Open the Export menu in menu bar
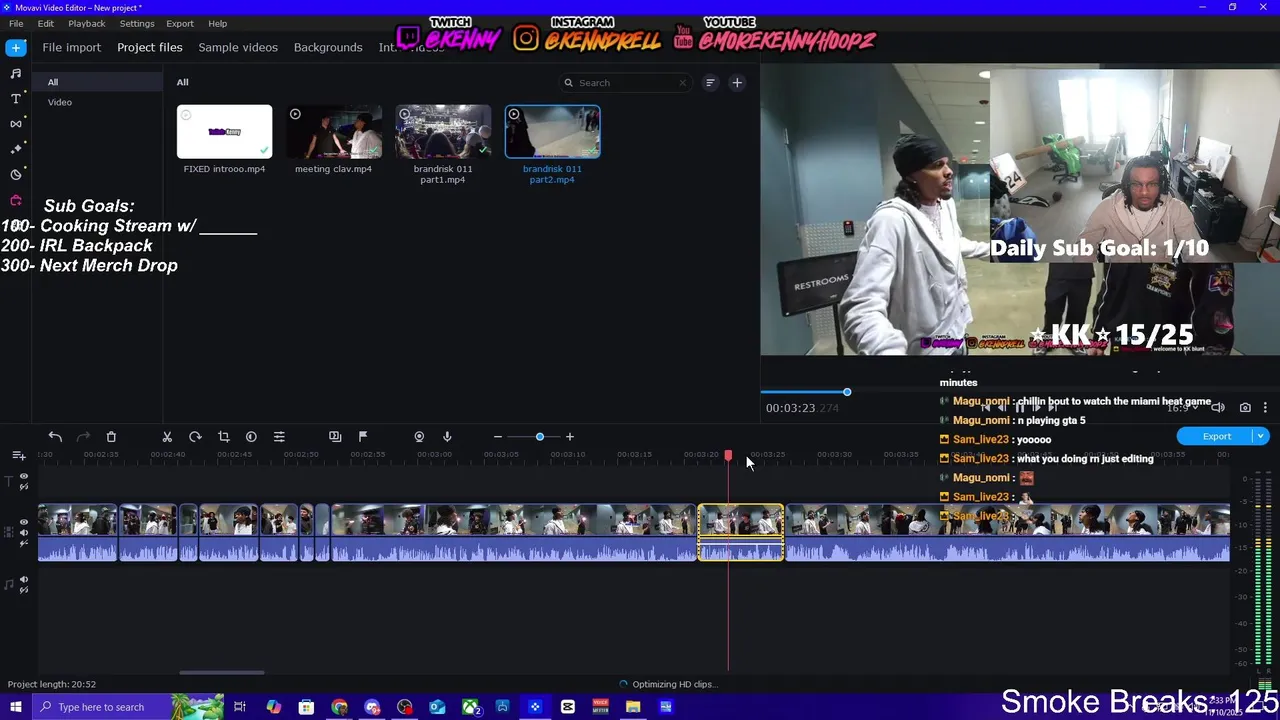1280x720 pixels. (180, 23)
